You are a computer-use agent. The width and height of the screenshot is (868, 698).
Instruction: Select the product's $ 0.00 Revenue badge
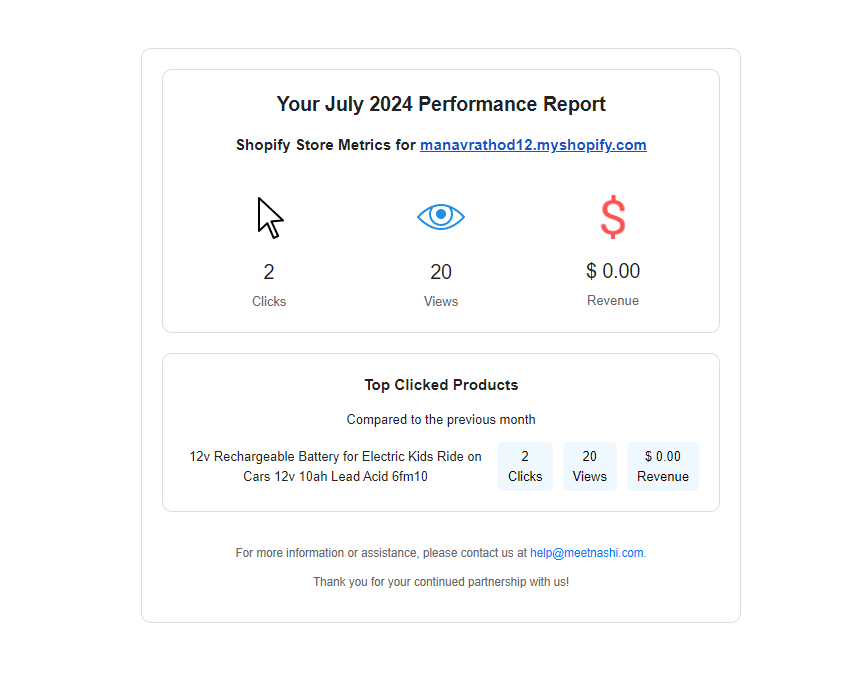pos(663,467)
